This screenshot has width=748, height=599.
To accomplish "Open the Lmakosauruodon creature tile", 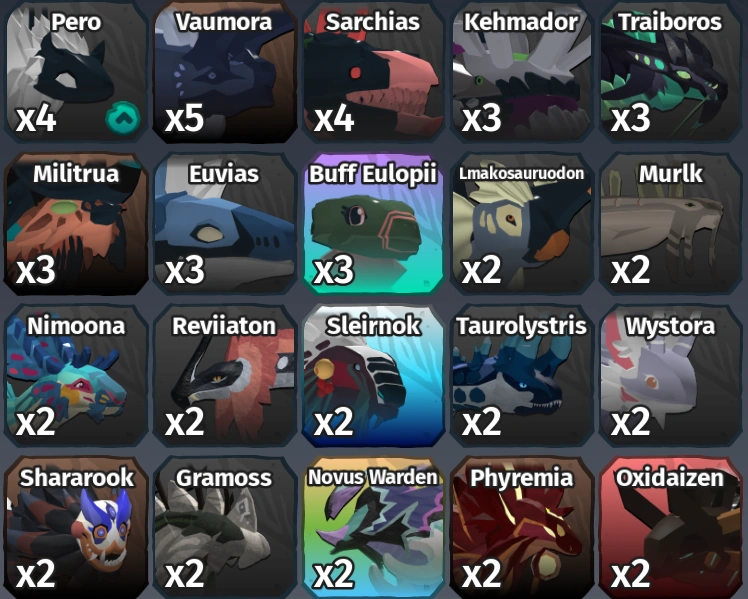I will [522, 224].
